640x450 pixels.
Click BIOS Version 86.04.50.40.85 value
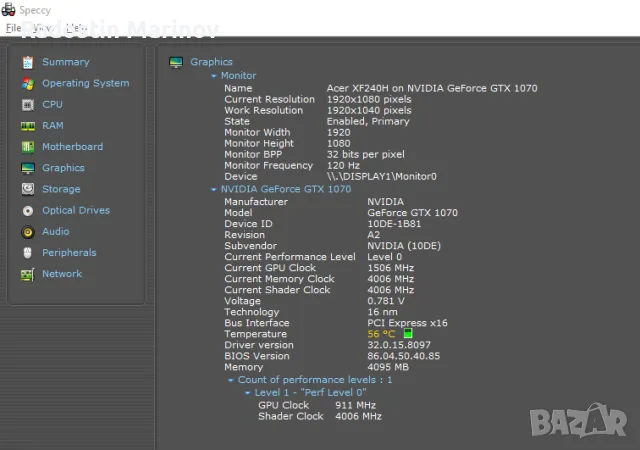point(404,356)
